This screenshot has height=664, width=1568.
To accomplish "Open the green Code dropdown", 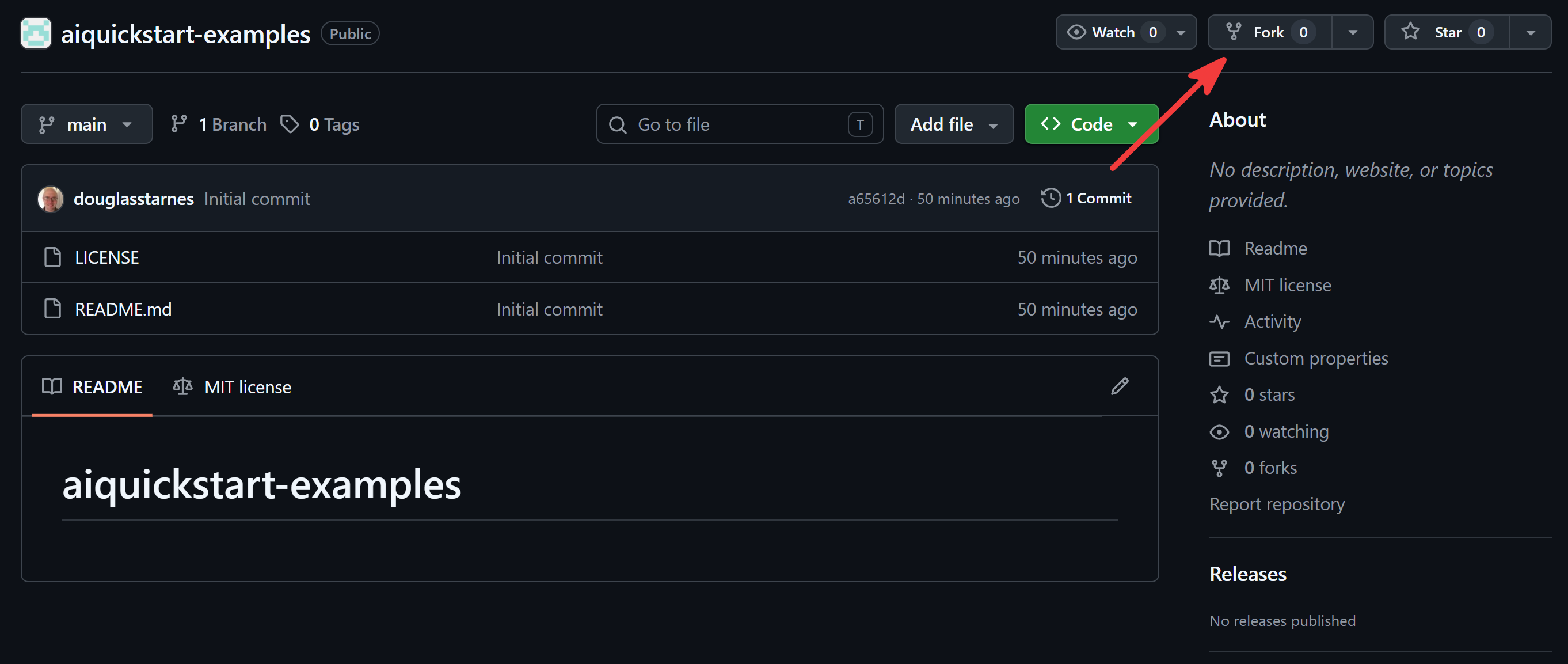I will [1091, 124].
